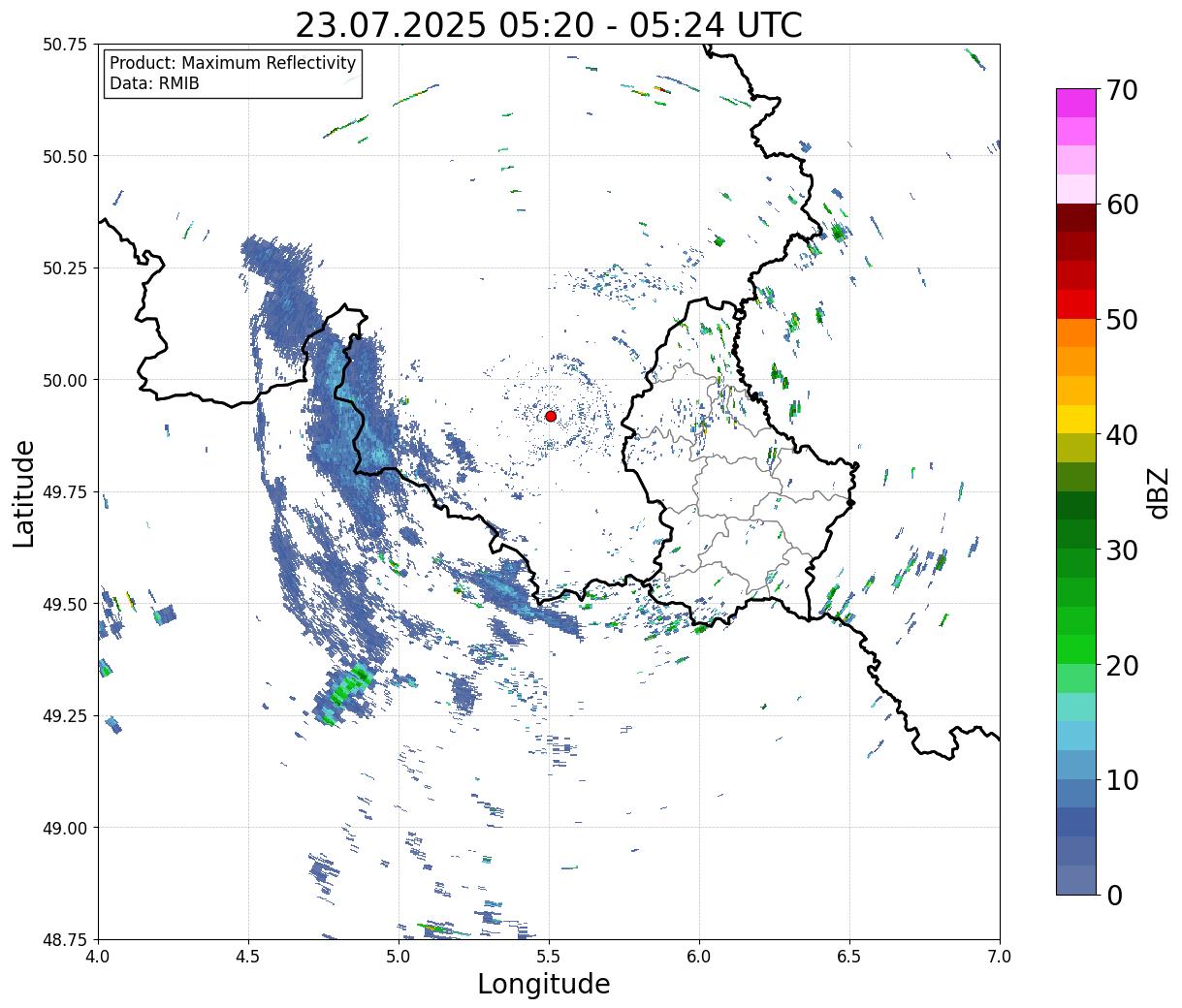The image size is (1182, 1008).
Task: Click the latitude tick label 49.50
Action: coord(64,604)
